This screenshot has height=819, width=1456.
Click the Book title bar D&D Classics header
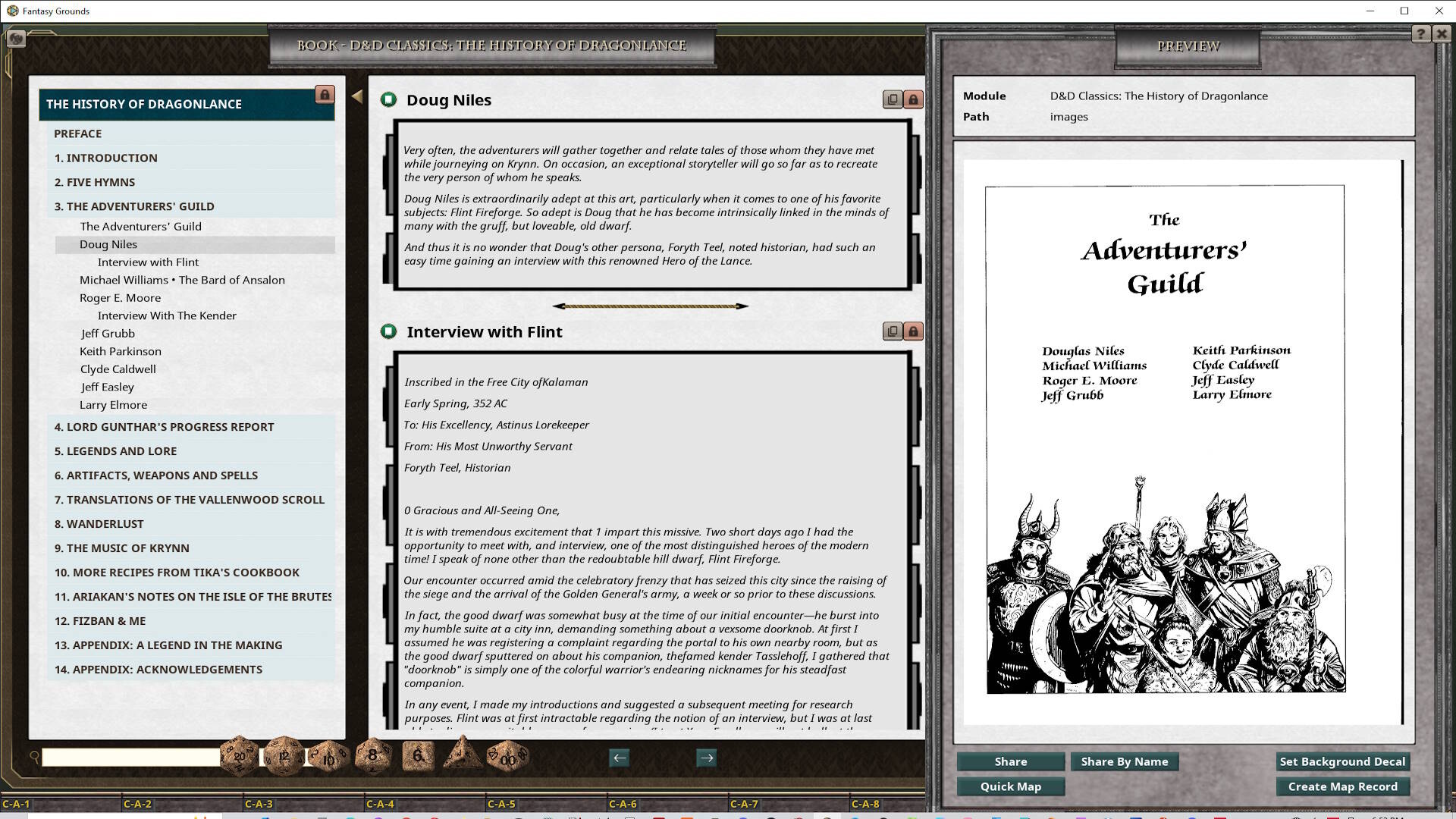491,45
